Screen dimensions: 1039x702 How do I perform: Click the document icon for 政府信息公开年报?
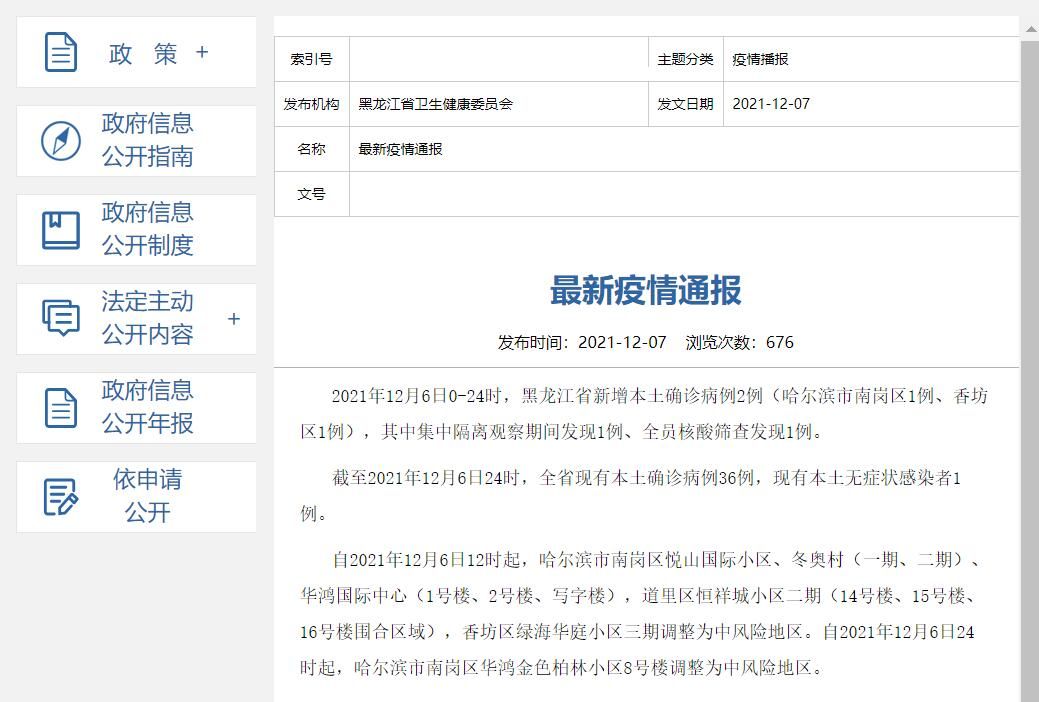point(61,408)
